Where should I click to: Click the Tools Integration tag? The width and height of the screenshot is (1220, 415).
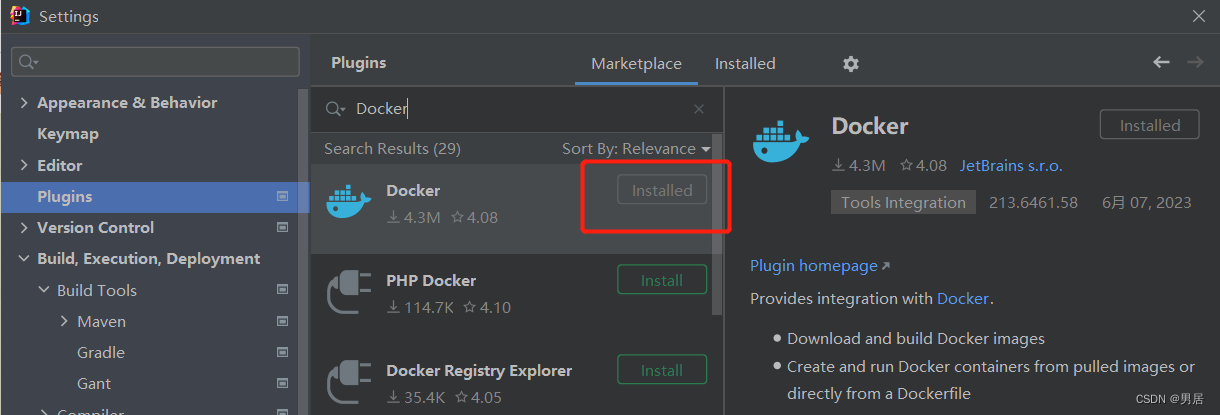tap(903, 202)
